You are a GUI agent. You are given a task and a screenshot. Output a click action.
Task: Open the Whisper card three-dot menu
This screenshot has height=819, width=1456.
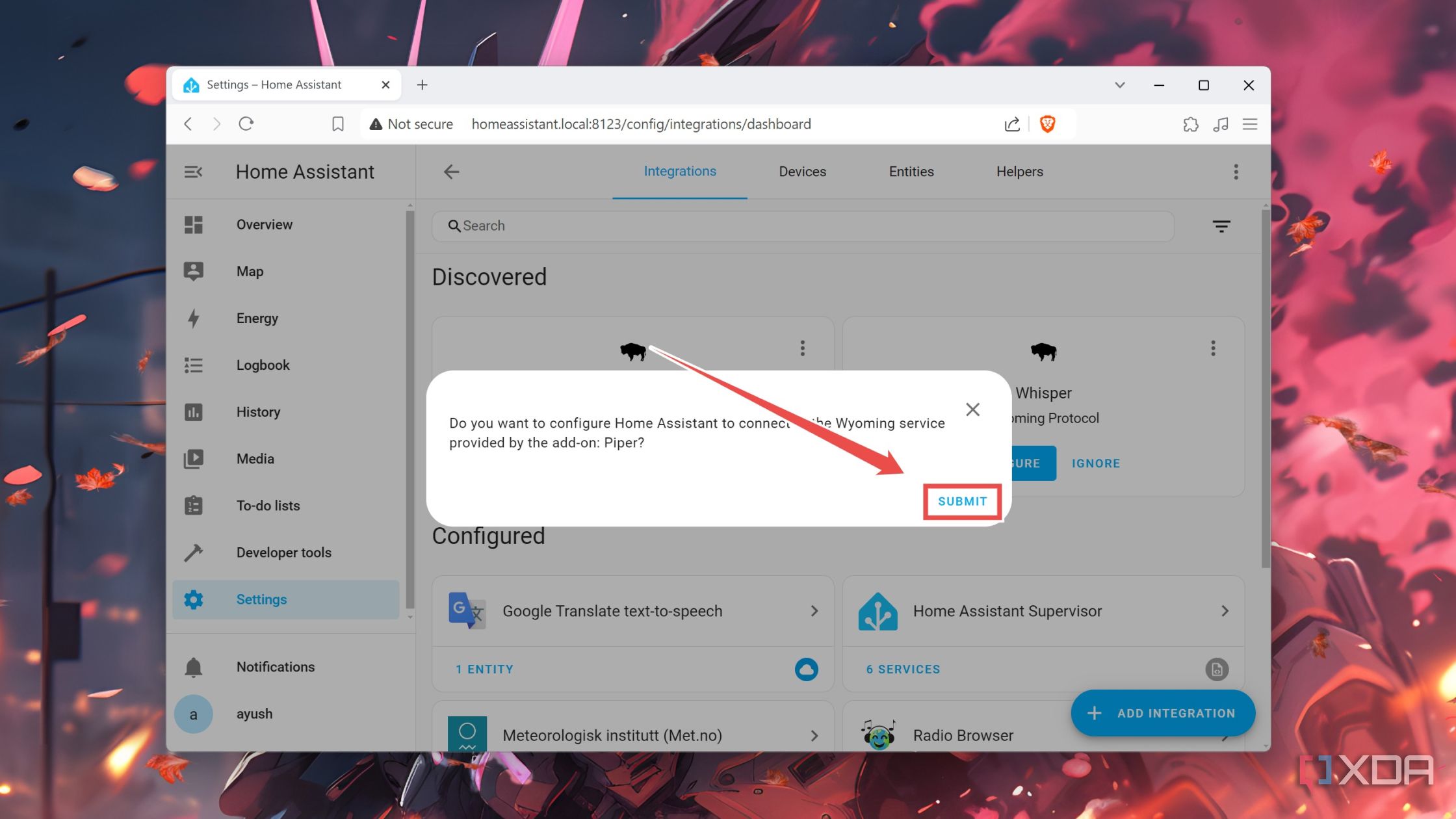click(x=1213, y=348)
